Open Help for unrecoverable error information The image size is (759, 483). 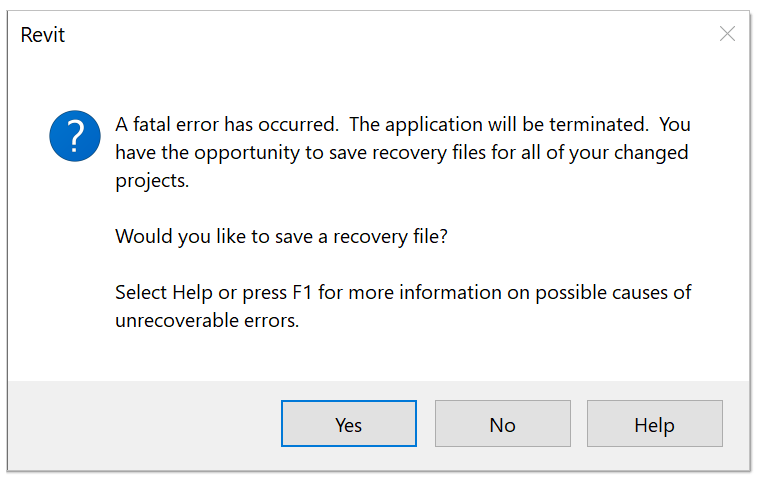tap(654, 424)
